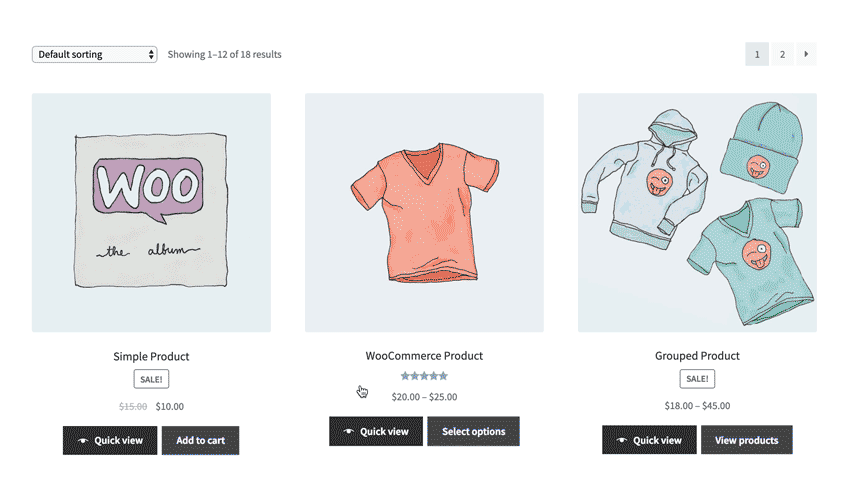Click Select options for WooCommerce Product
Image resolution: width=850 pixels, height=482 pixels.
[473, 432]
